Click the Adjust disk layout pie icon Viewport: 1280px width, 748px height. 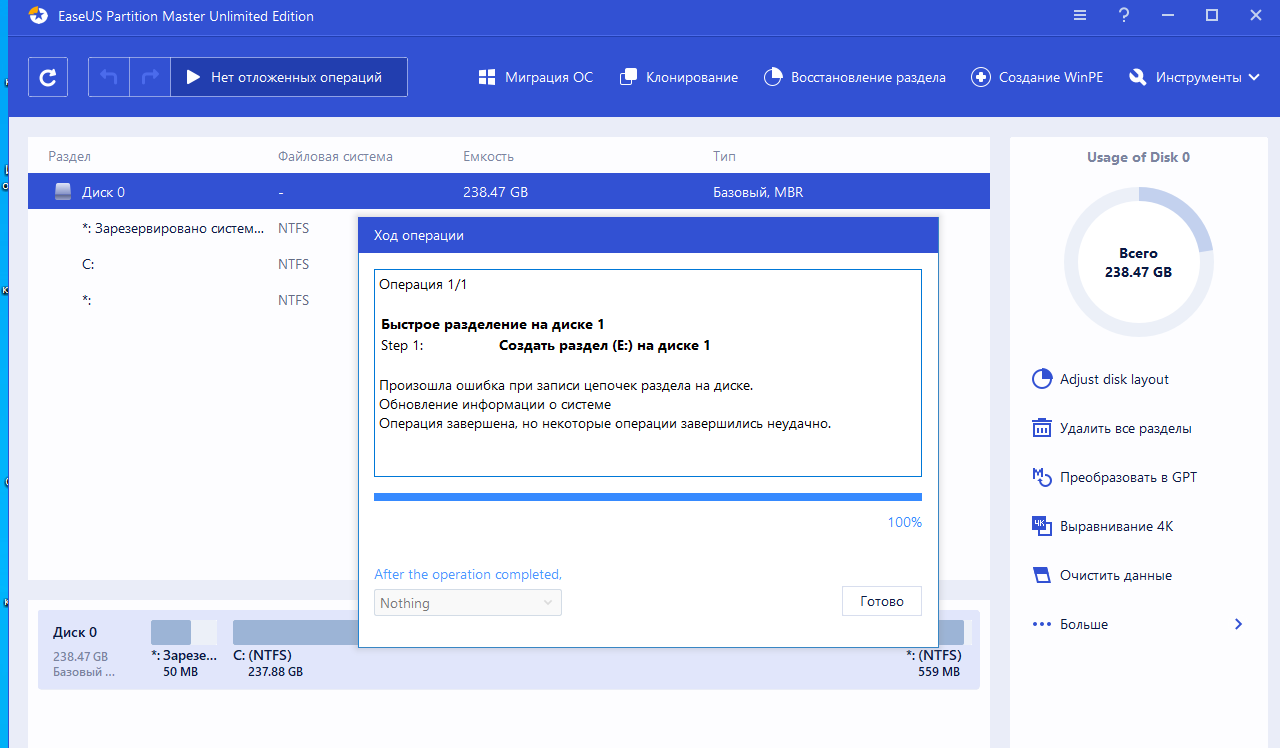click(1042, 379)
